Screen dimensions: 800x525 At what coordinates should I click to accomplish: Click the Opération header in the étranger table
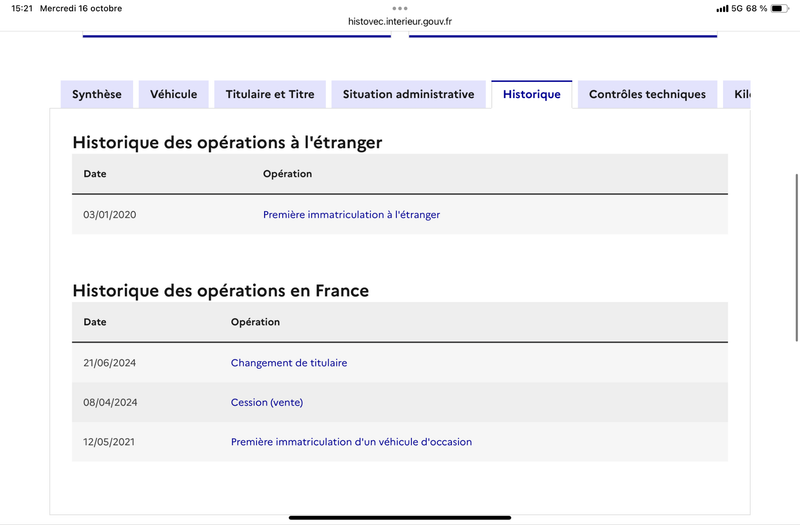point(287,174)
